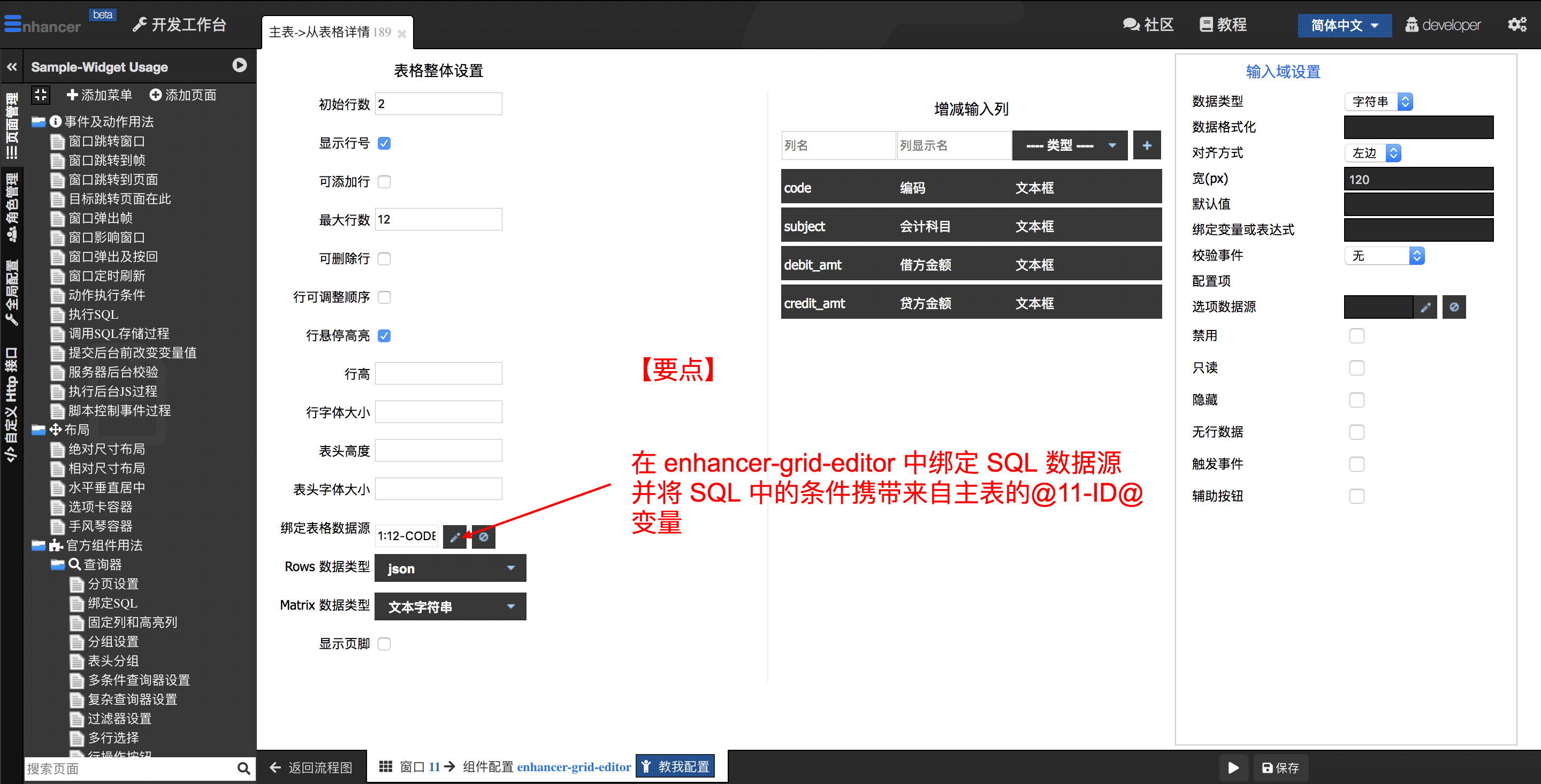Click the 保存 button
The image size is (1541, 784).
pyautogui.click(x=1280, y=767)
